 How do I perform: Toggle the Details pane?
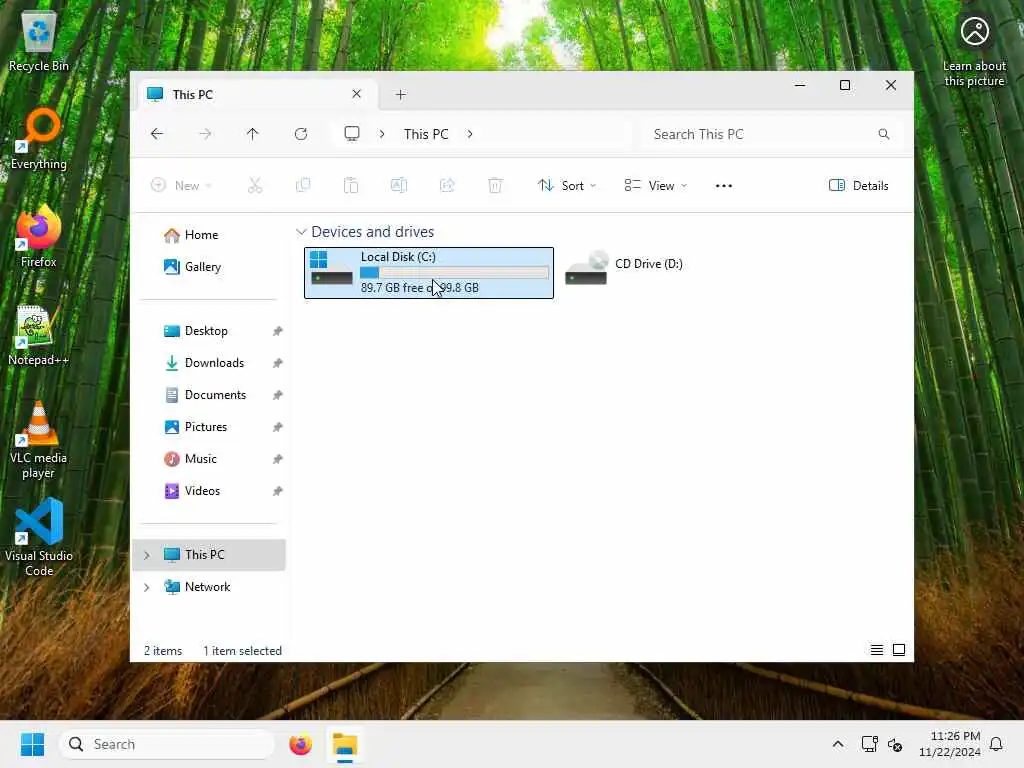click(858, 185)
